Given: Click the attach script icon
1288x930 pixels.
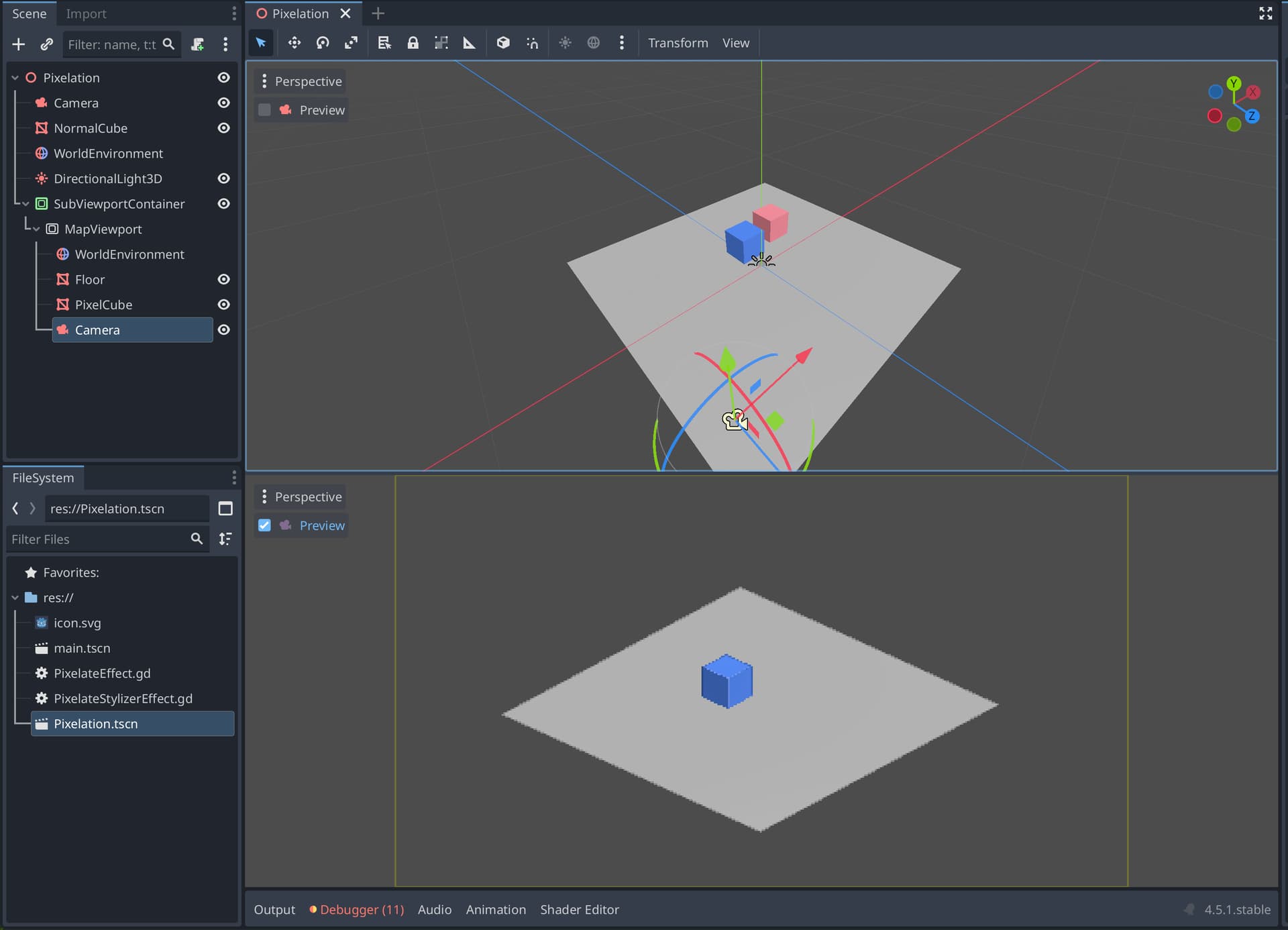Looking at the screenshot, I should tap(197, 44).
